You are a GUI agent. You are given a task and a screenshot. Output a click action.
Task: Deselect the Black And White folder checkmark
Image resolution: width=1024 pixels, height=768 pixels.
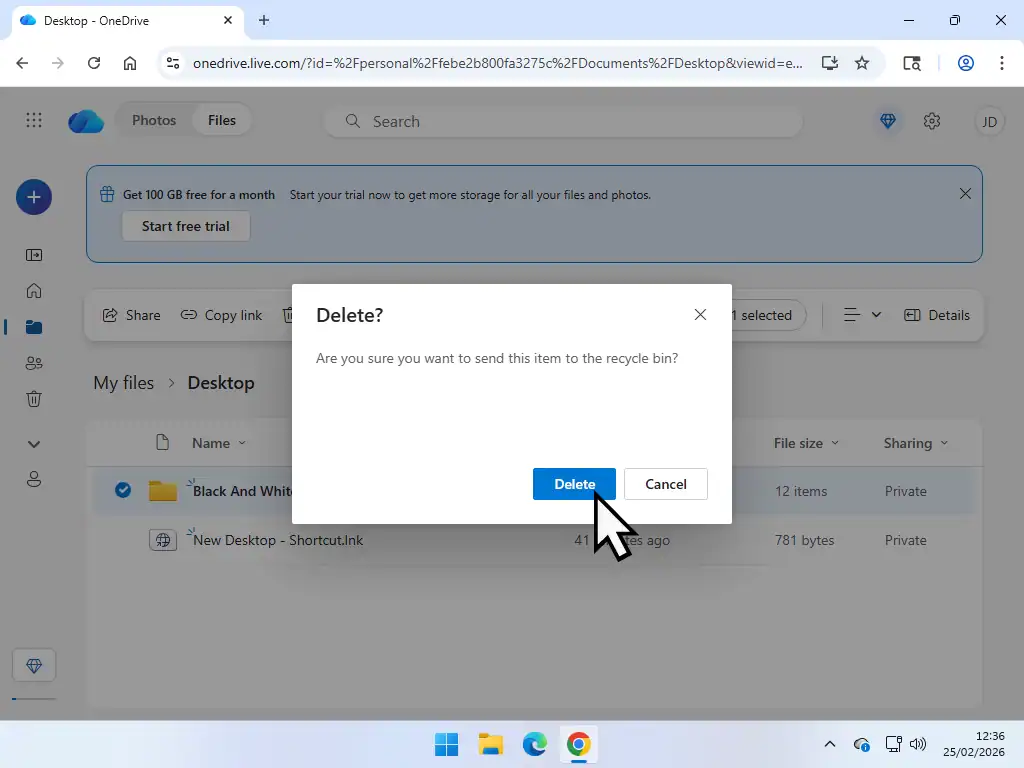tap(122, 491)
